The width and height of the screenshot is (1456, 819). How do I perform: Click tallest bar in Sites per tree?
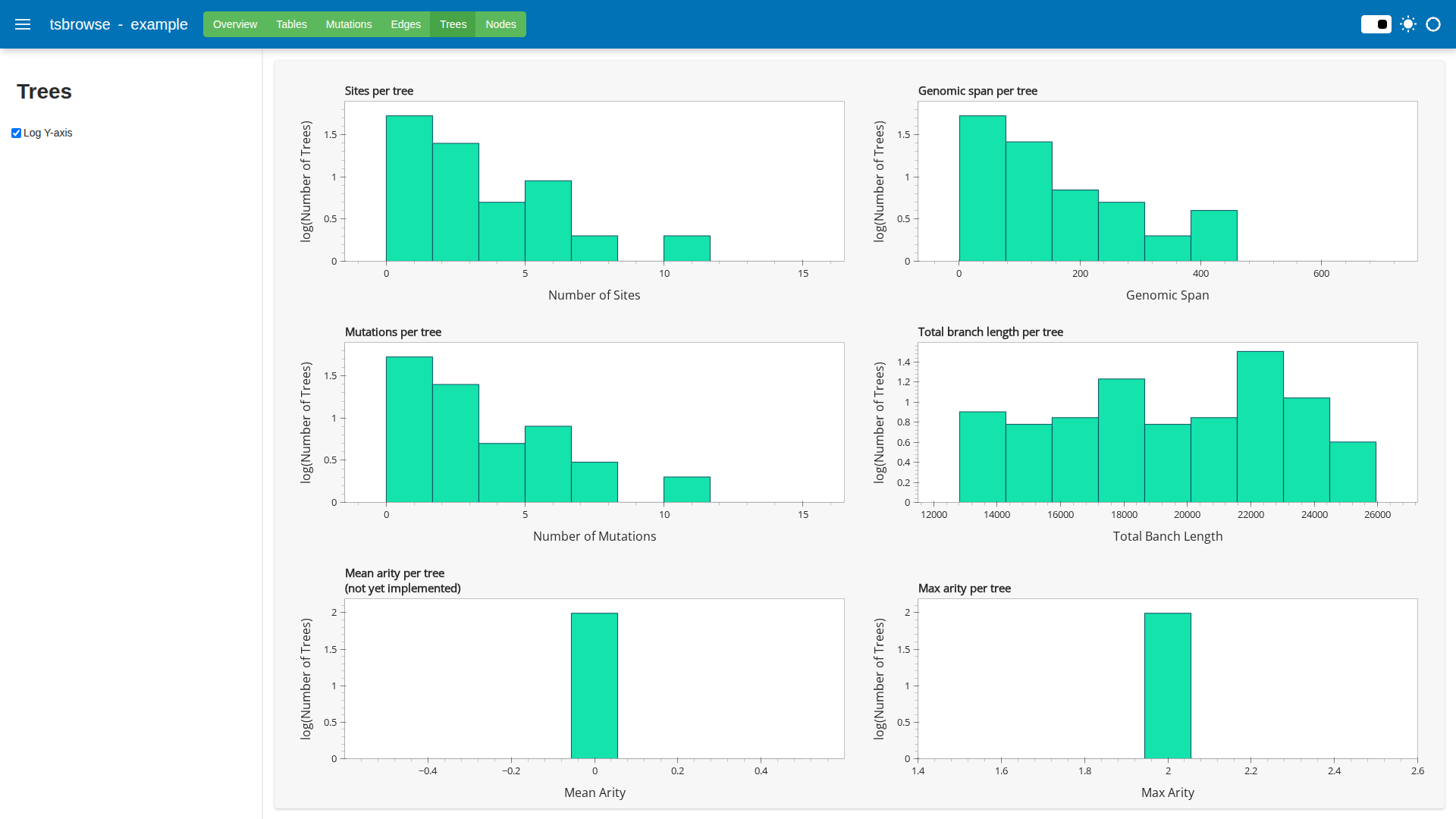[409, 188]
